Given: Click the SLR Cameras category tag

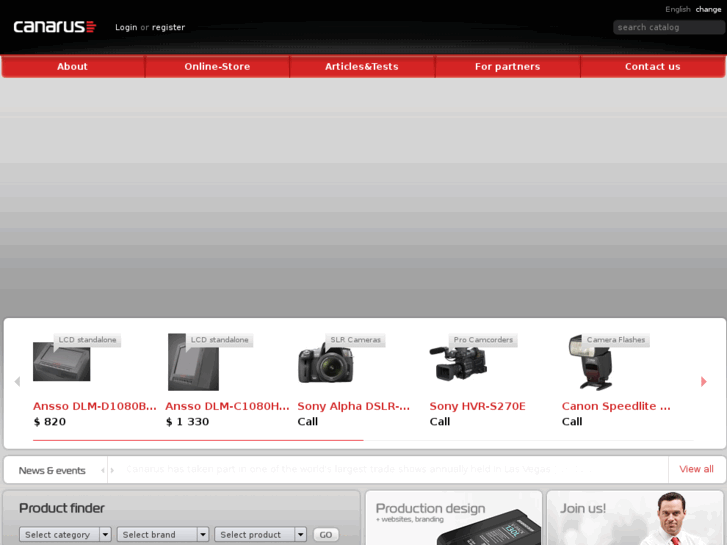Looking at the screenshot, I should (x=355, y=340).
